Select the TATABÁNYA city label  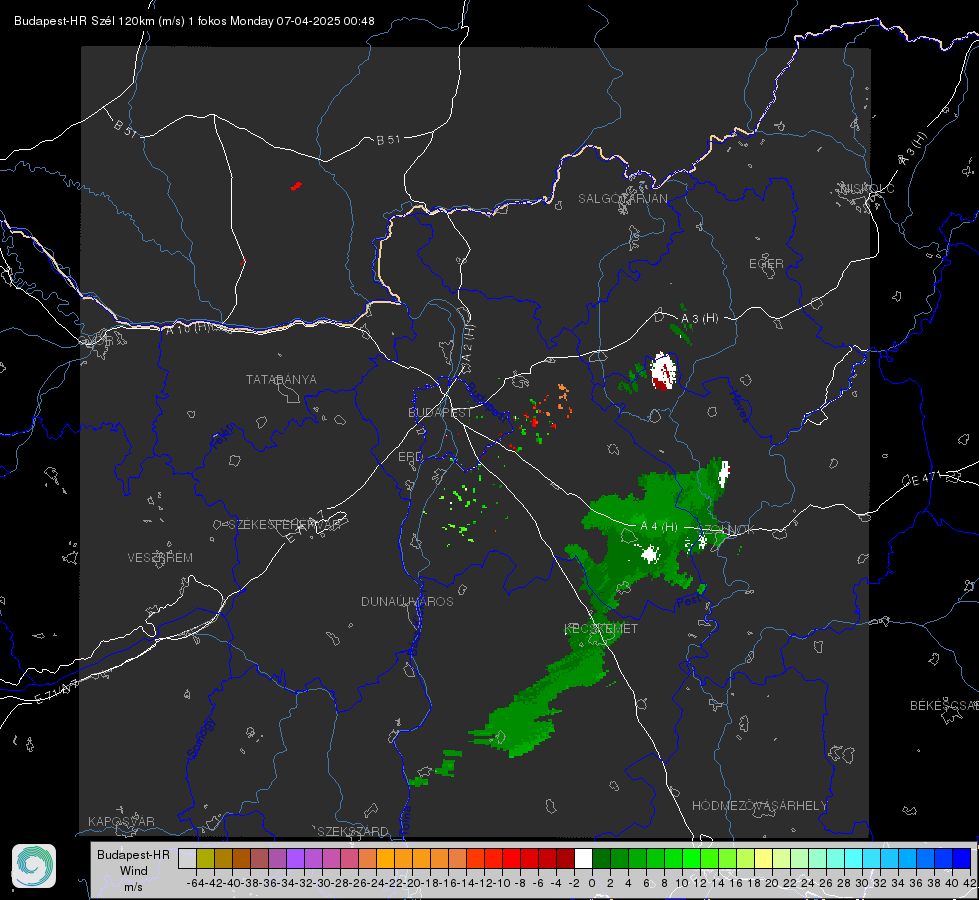[x=281, y=380]
